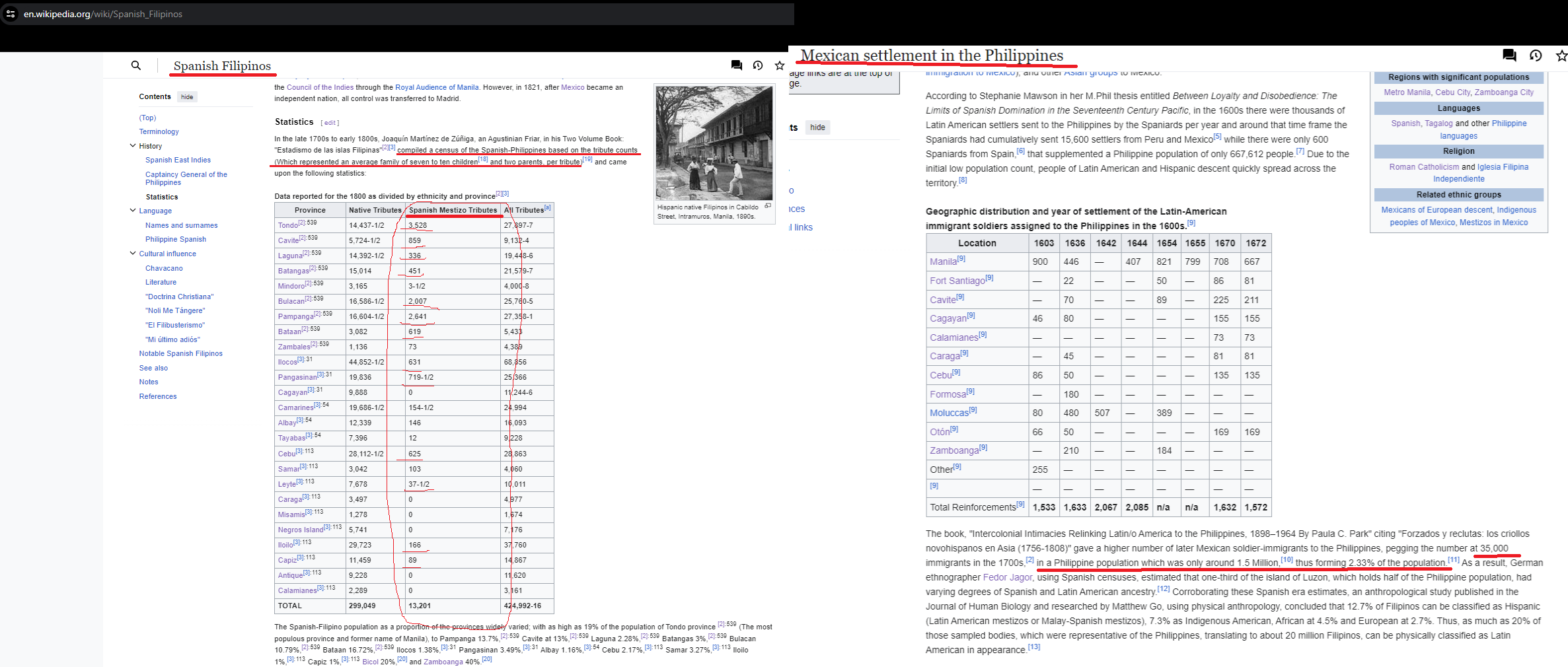The width and height of the screenshot is (1568, 667).
Task: Click the Total Reinforcements row label
Action: [x=973, y=507]
